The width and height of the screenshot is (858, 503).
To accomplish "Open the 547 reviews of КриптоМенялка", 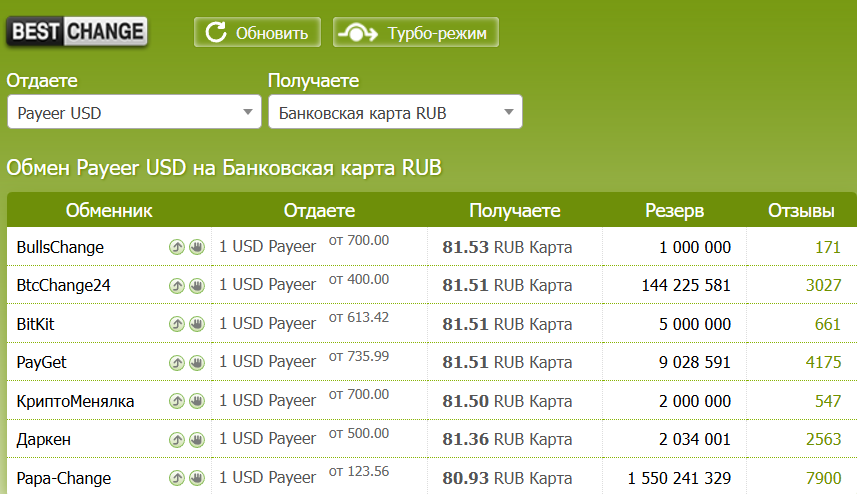I will click(x=827, y=402).
